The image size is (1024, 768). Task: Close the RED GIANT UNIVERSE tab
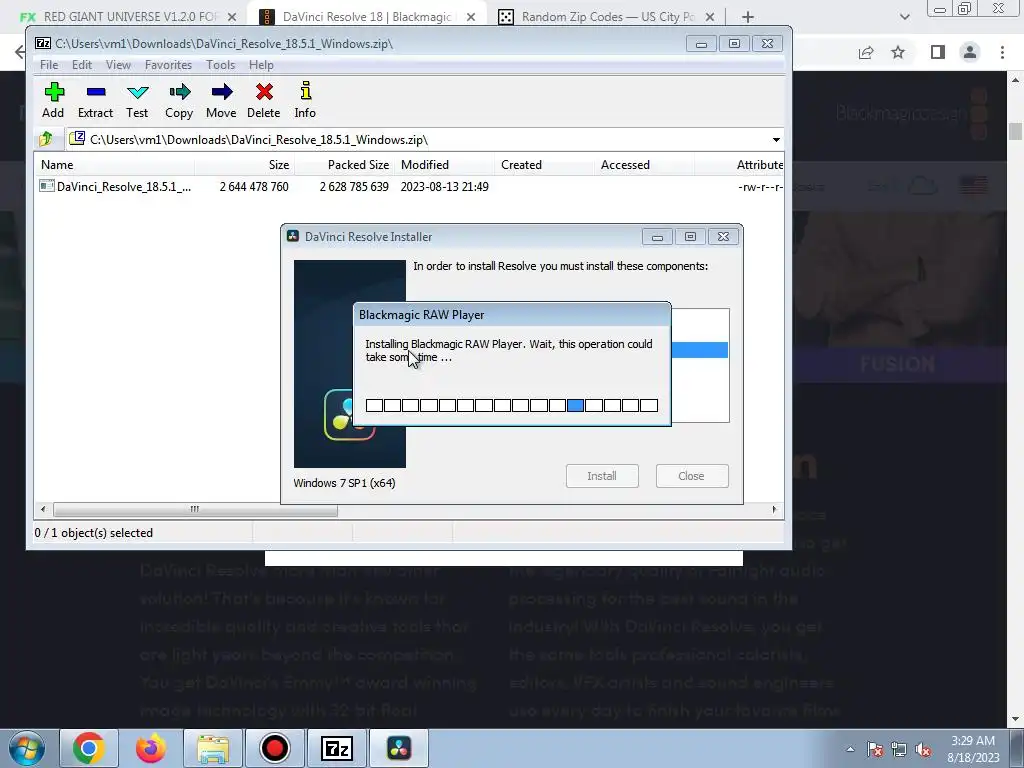232,17
